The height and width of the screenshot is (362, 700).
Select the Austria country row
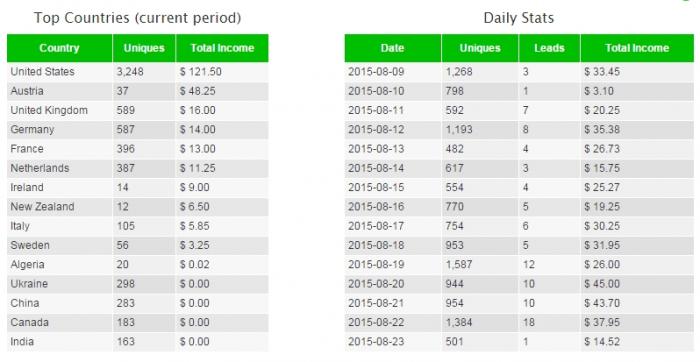pos(138,91)
